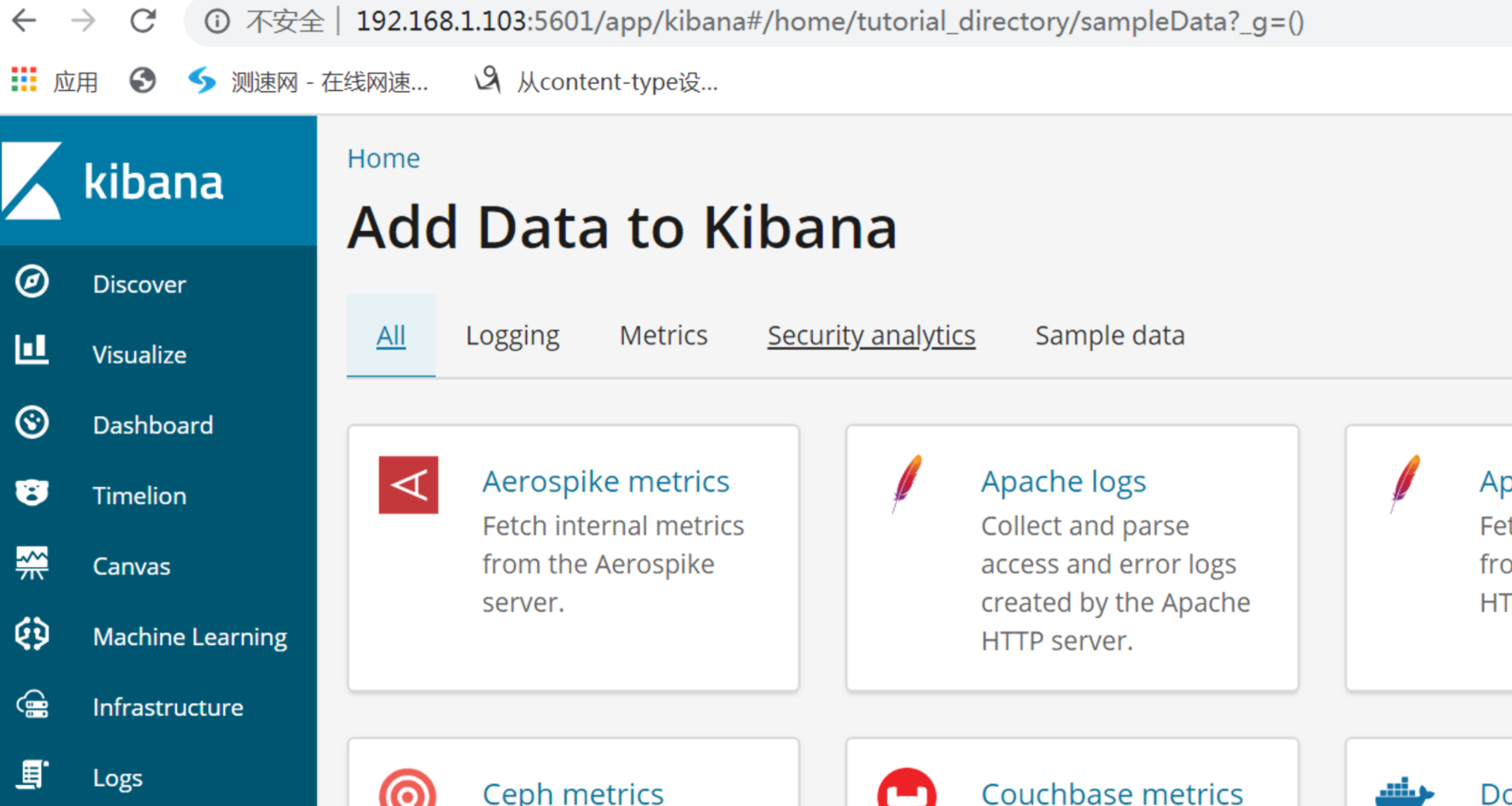Open Machine Learning via its brain icon
The height and width of the screenshot is (806, 1512).
point(32,635)
